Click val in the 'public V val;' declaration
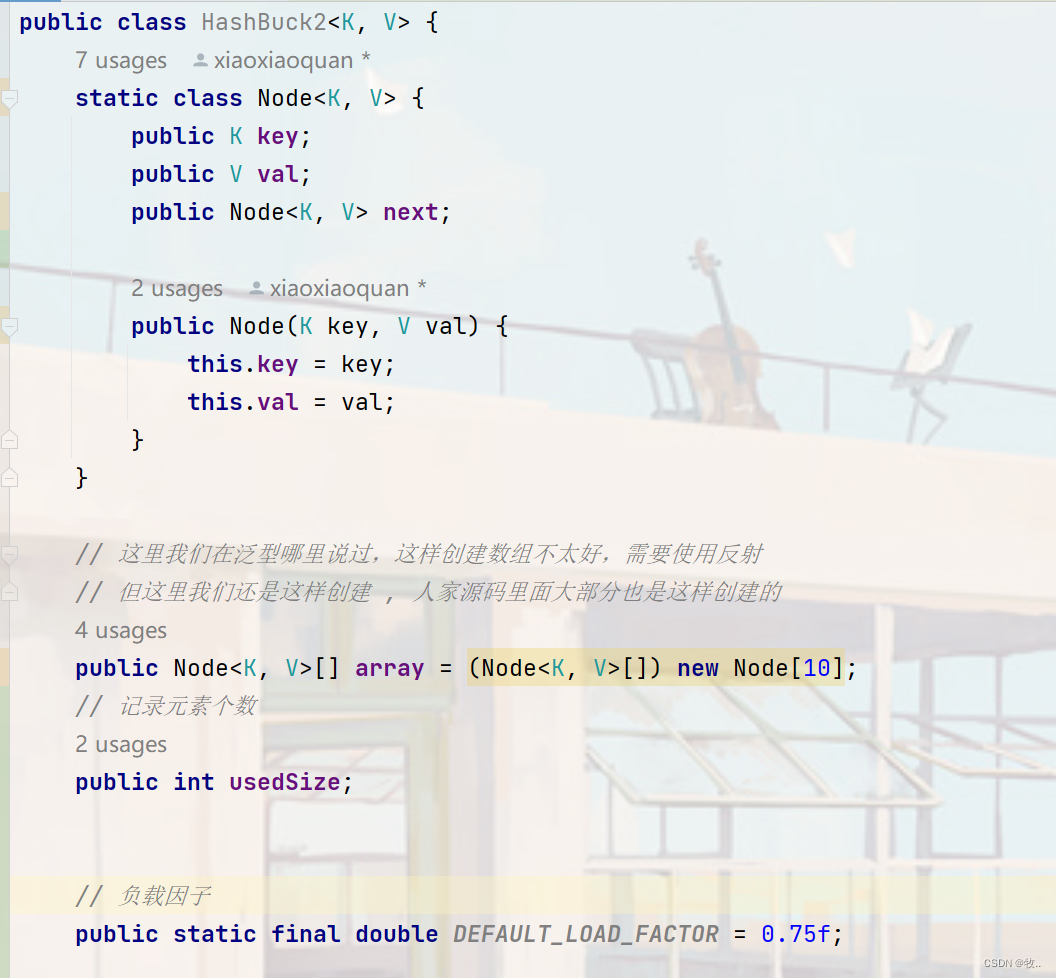 [x=277, y=174]
